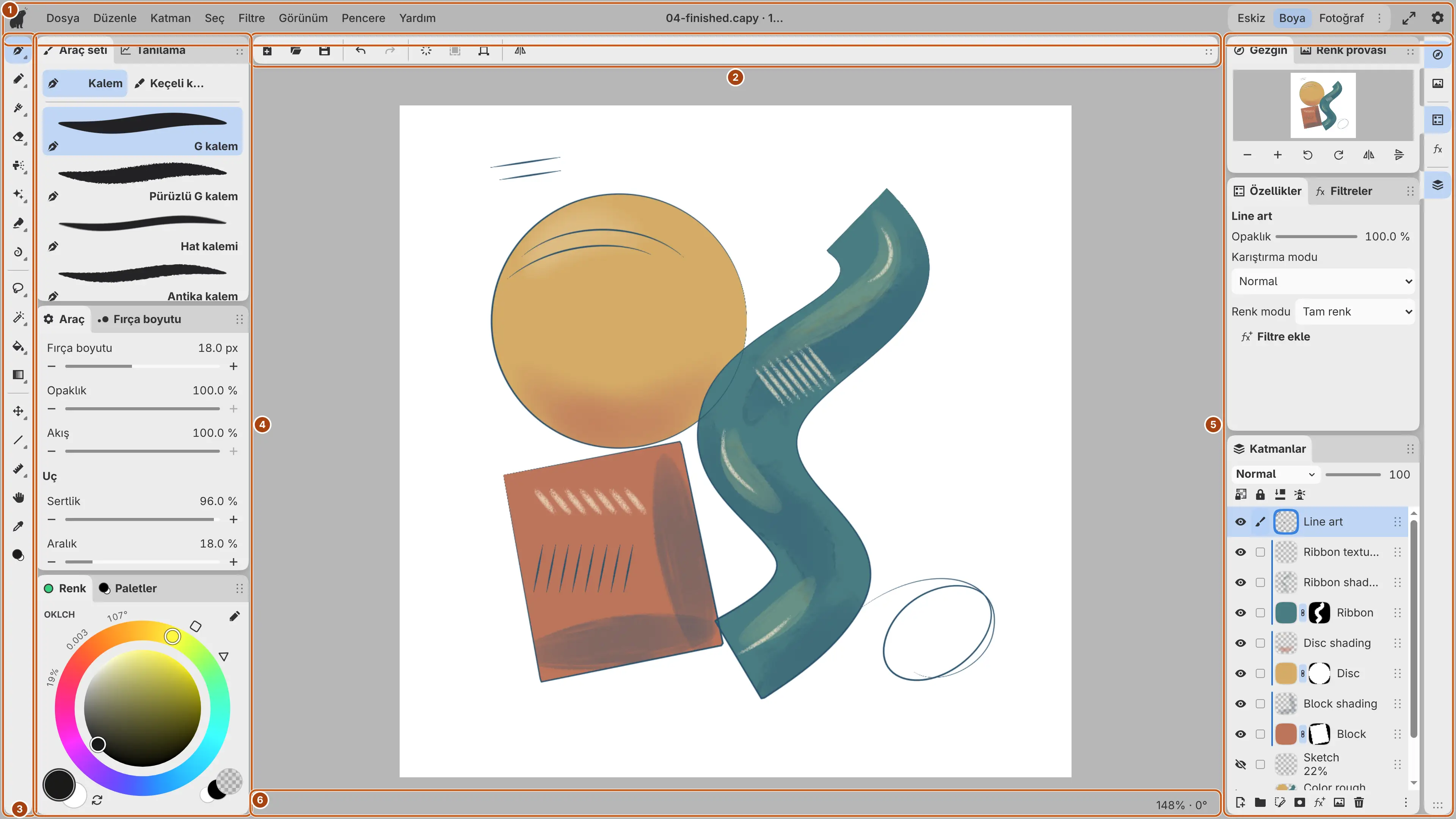Click the Save document icon
Screen dimensions: 1456x819
(325, 51)
